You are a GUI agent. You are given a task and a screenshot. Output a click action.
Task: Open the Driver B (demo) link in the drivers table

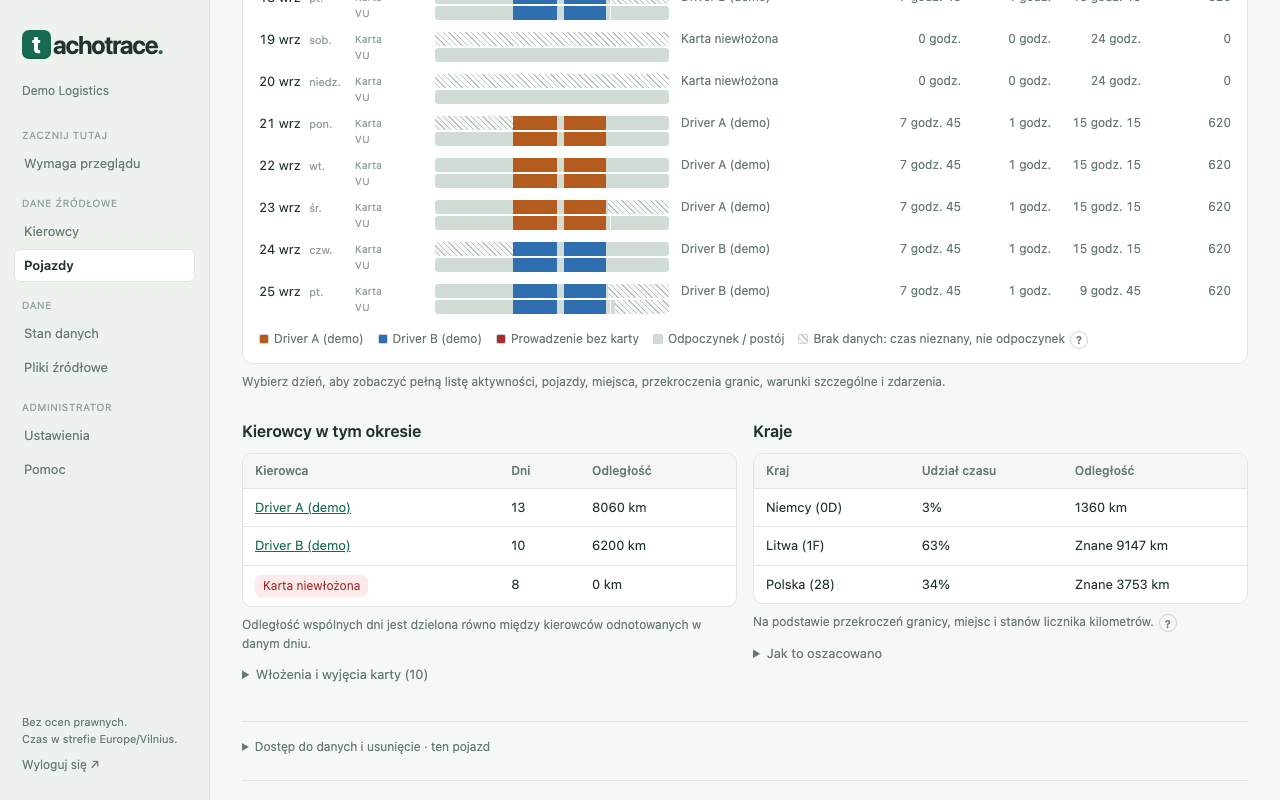coord(303,546)
